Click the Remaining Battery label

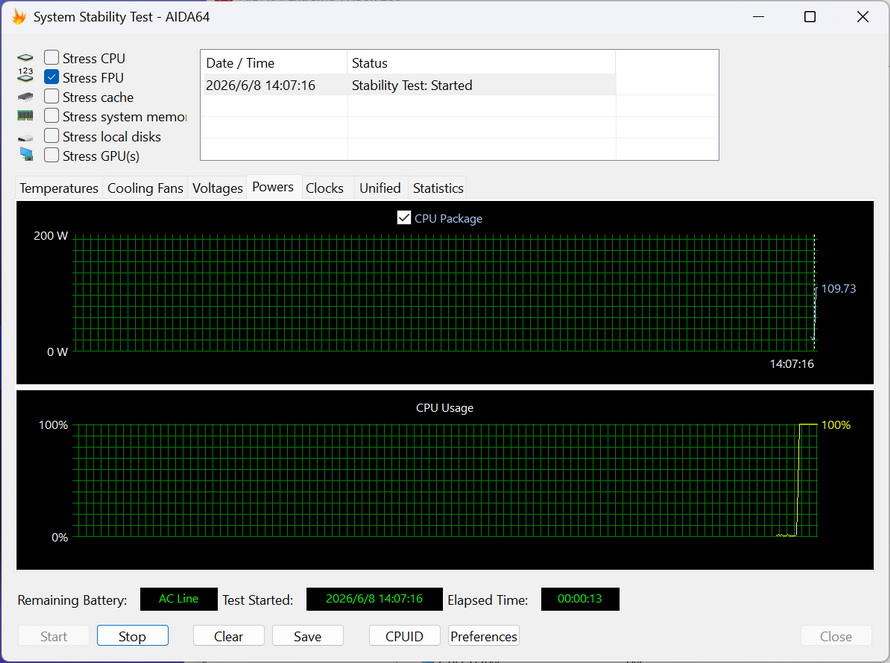[x=72, y=600]
